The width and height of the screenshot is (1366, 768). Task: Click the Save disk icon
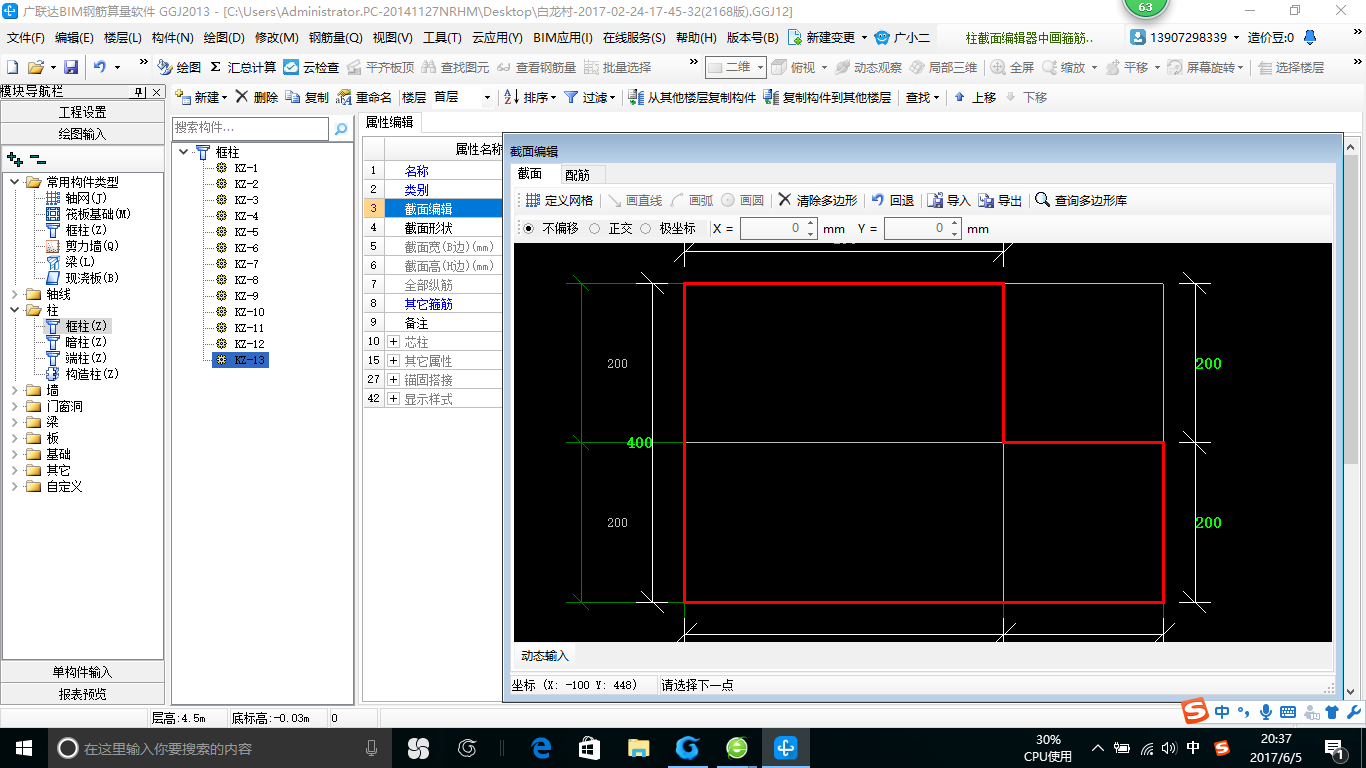(x=71, y=67)
